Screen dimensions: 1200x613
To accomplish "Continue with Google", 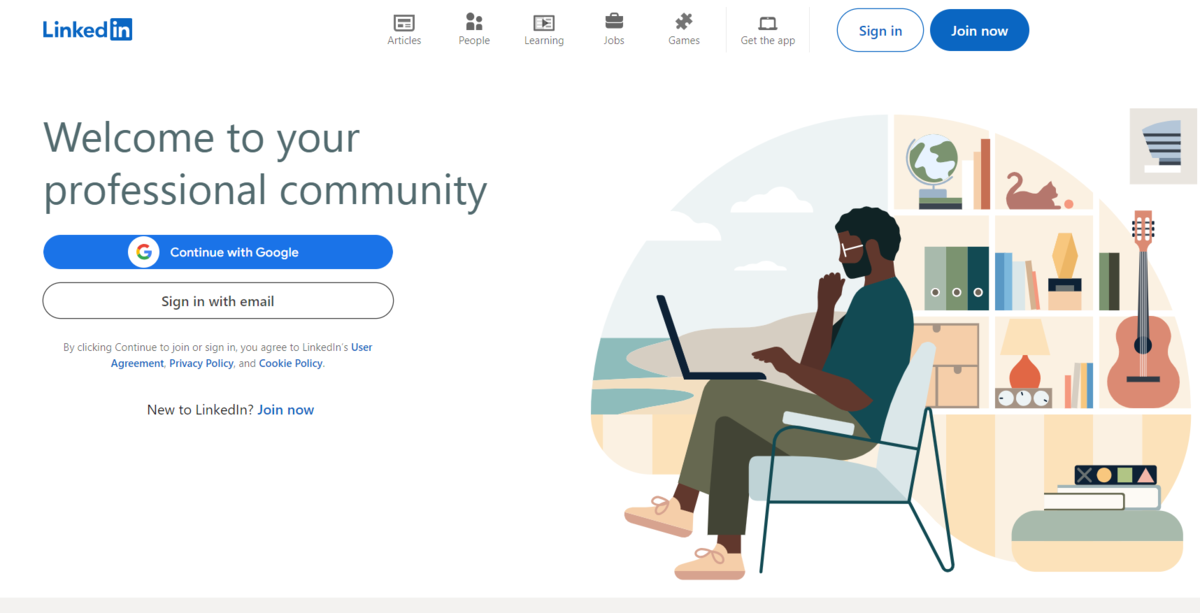I will pyautogui.click(x=218, y=252).
